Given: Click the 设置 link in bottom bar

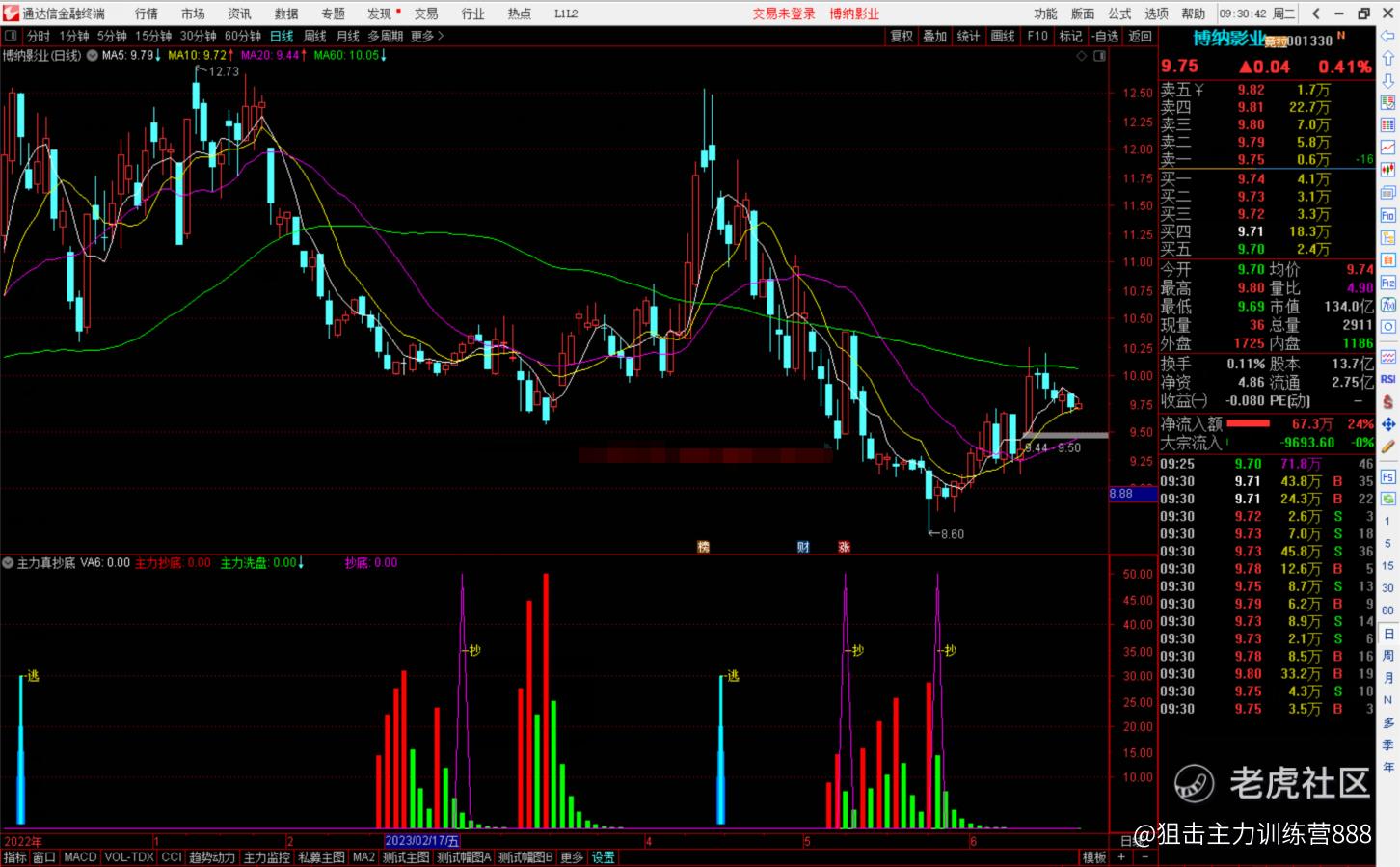Looking at the screenshot, I should pos(603,857).
